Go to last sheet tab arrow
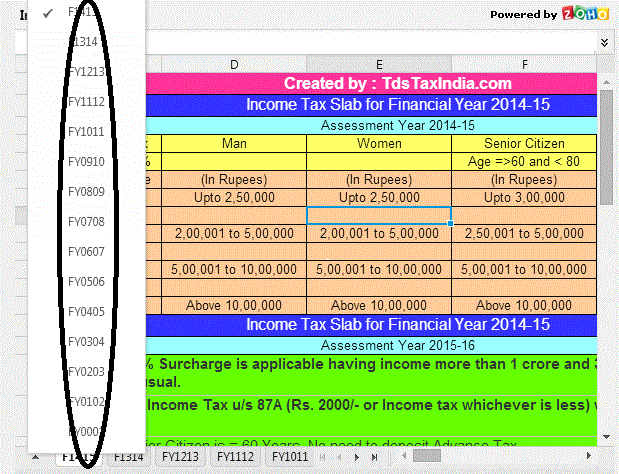The height and width of the screenshot is (474, 619). pos(374,457)
